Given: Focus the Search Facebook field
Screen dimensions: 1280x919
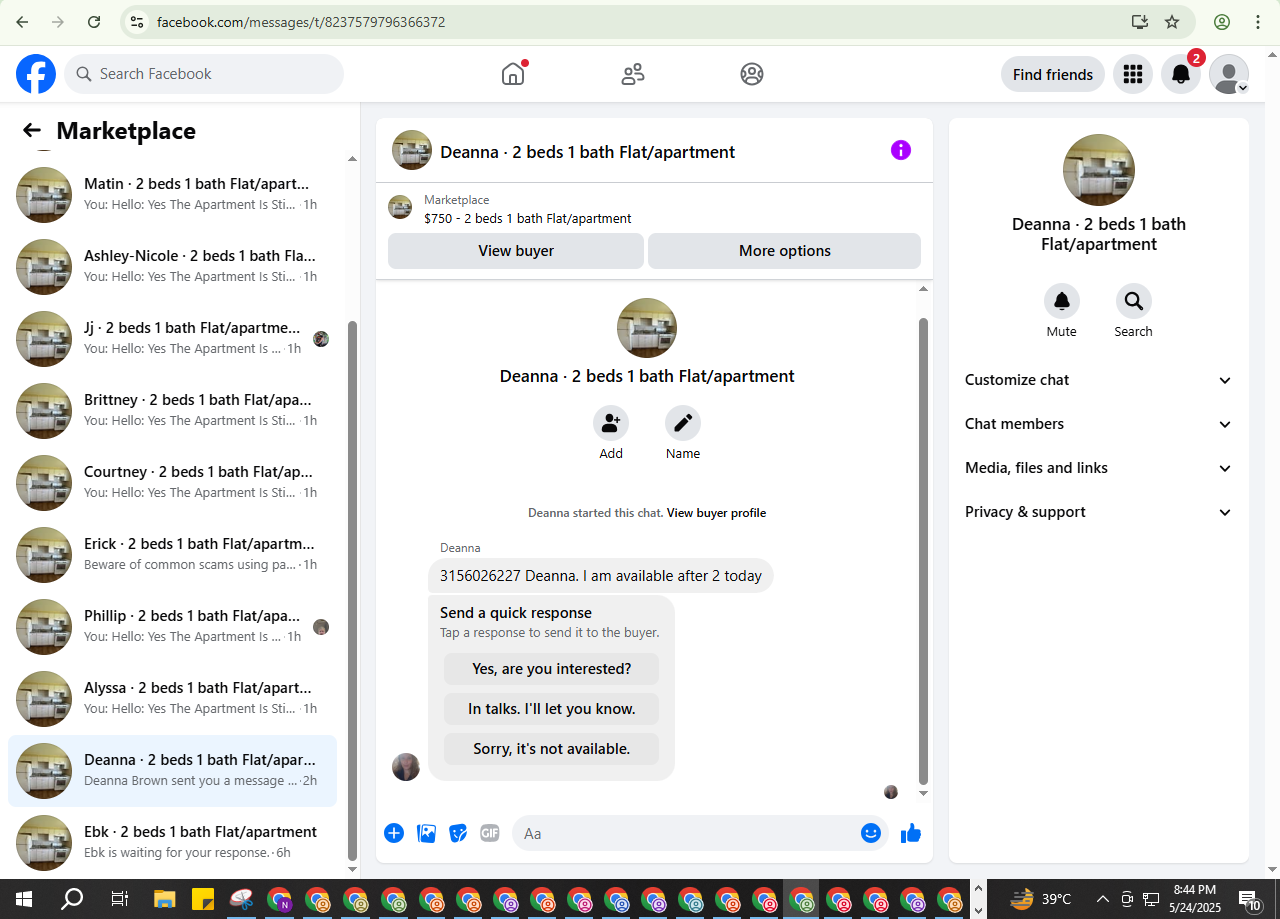Looking at the screenshot, I should [x=204, y=74].
